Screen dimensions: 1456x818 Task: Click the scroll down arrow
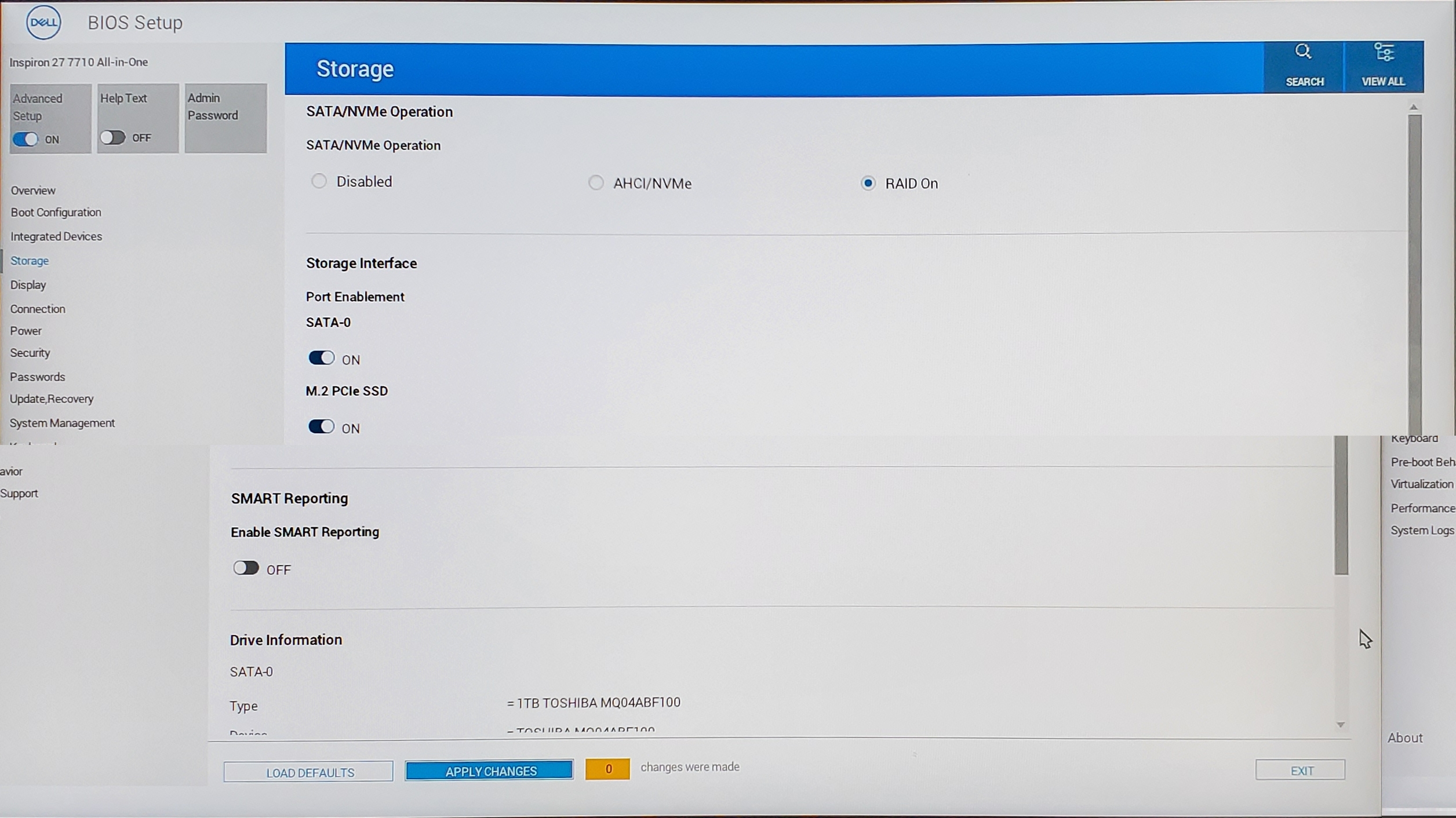tap(1341, 725)
